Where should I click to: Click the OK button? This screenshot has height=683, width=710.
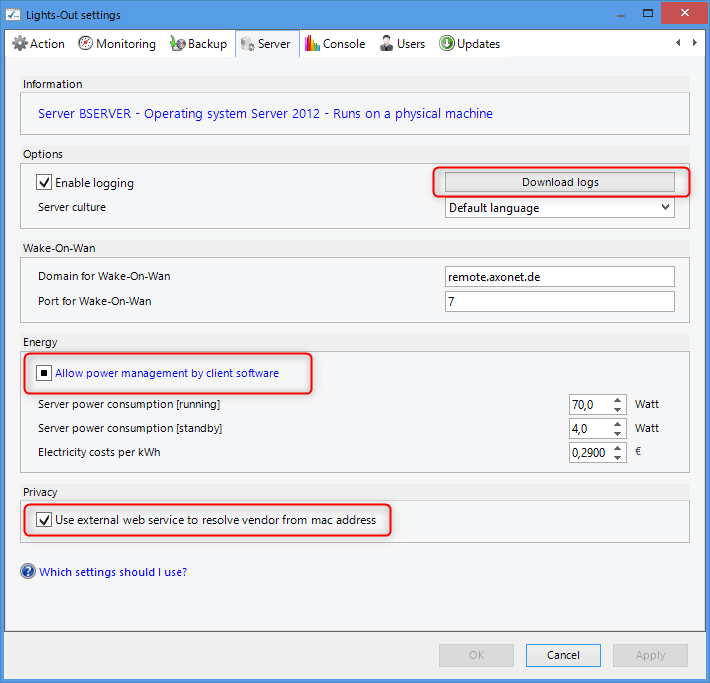(476, 655)
